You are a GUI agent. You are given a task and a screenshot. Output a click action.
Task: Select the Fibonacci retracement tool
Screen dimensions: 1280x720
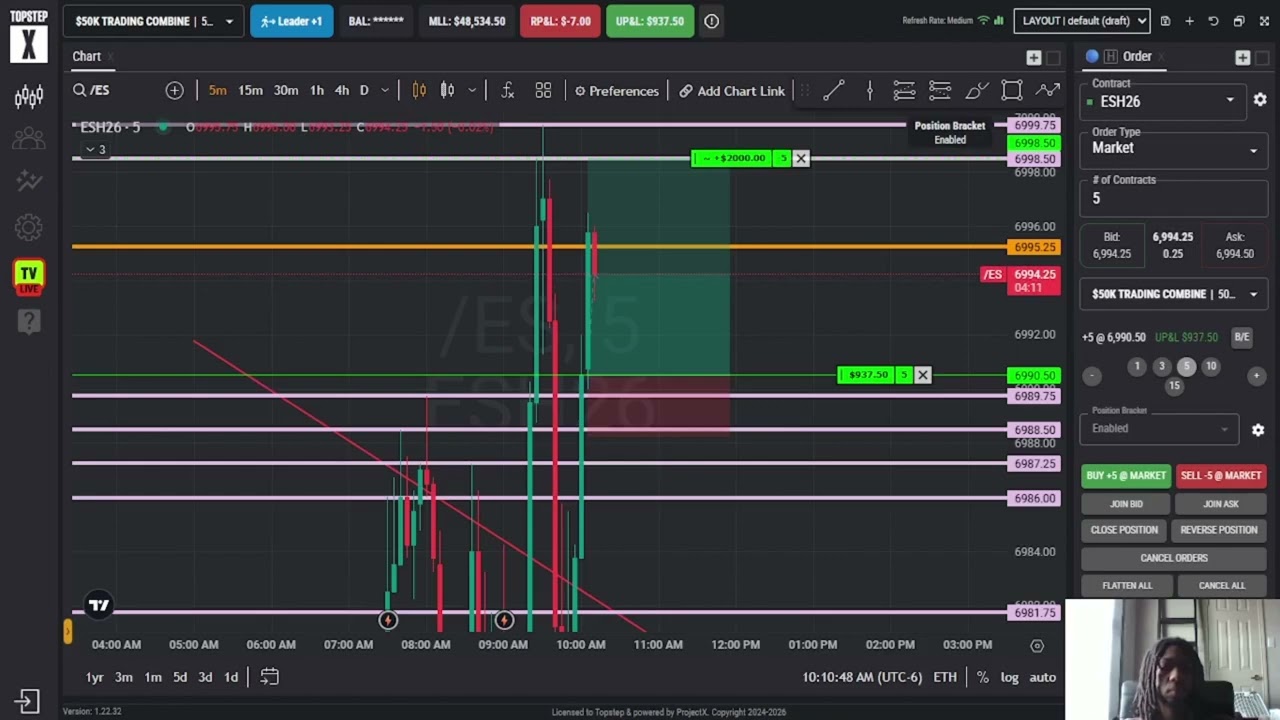(x=940, y=91)
